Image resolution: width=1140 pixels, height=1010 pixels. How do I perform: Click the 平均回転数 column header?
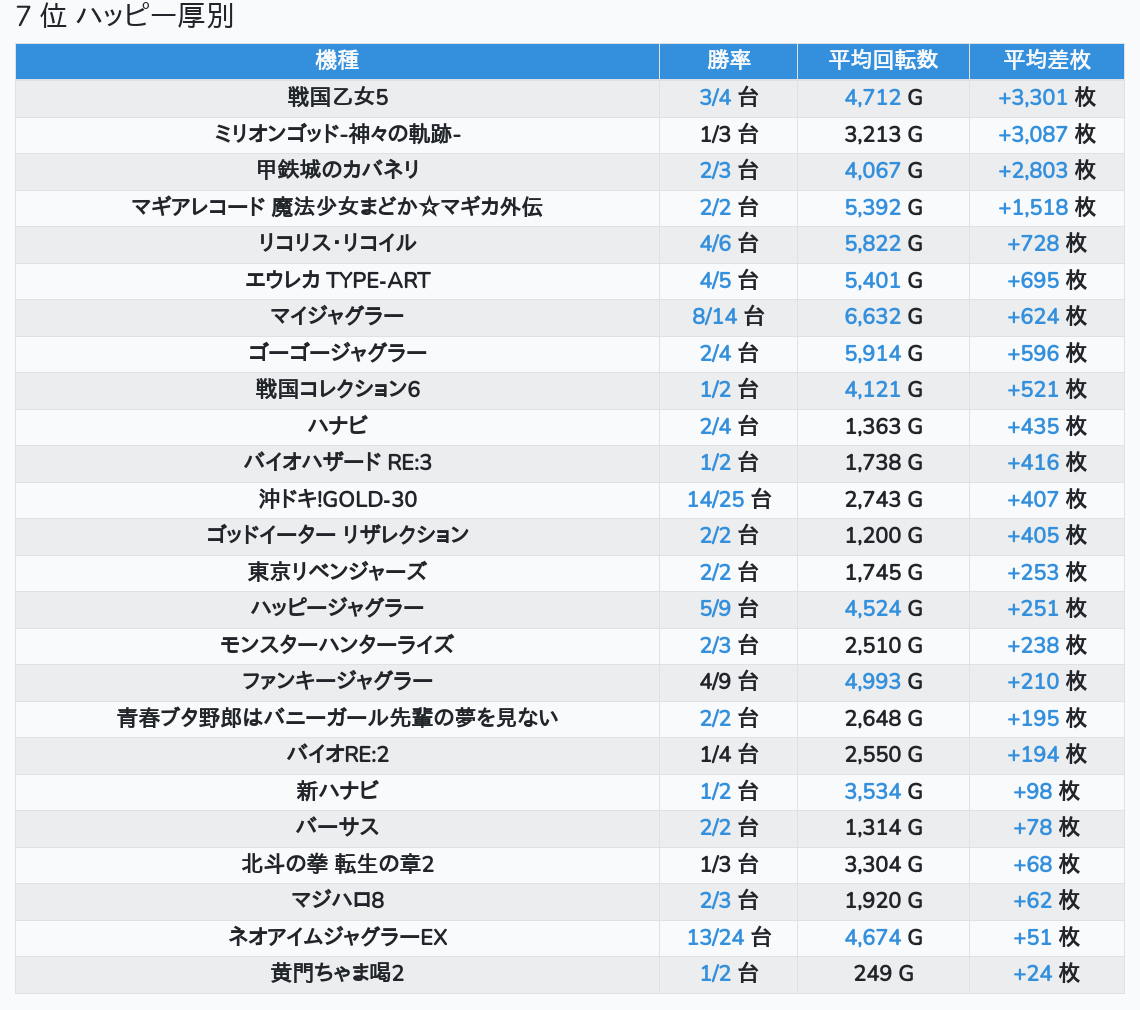click(883, 60)
